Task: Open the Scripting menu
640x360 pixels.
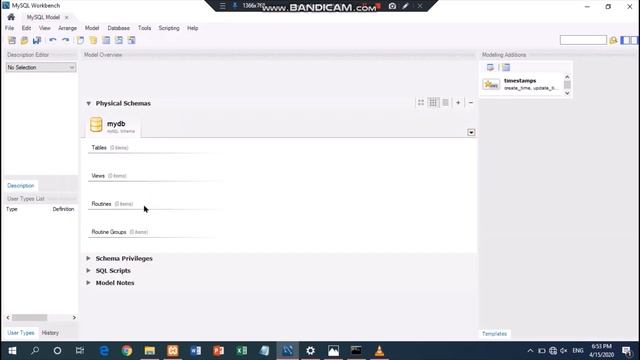Action: pos(169,28)
